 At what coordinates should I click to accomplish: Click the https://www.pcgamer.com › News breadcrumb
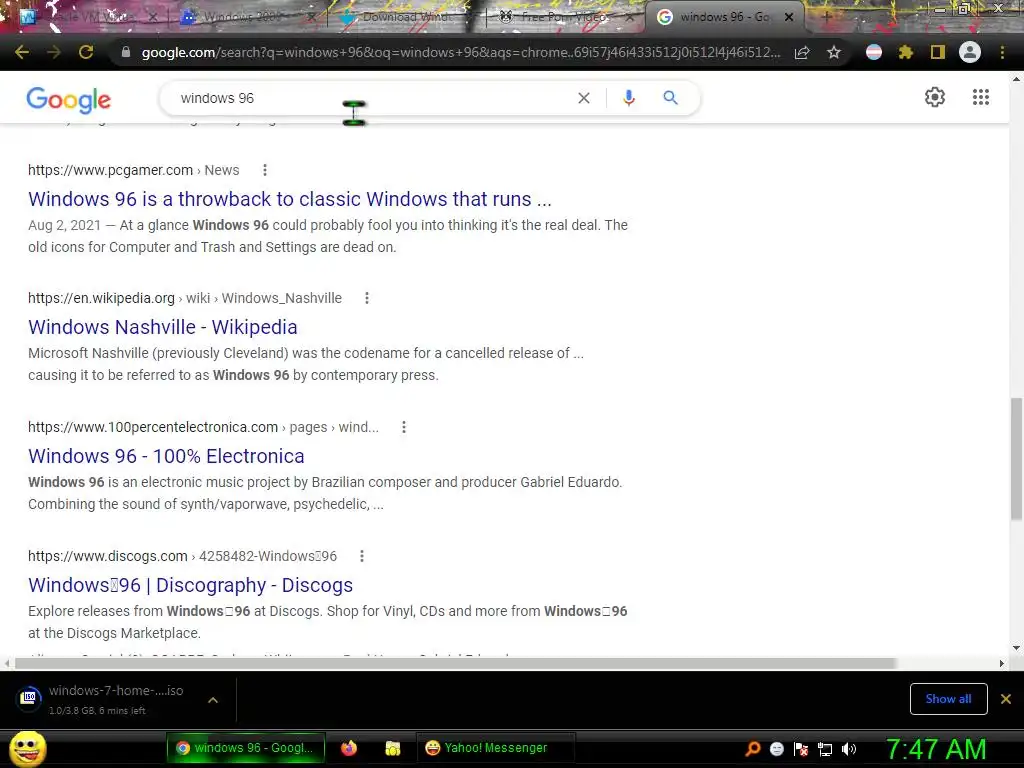tap(134, 170)
